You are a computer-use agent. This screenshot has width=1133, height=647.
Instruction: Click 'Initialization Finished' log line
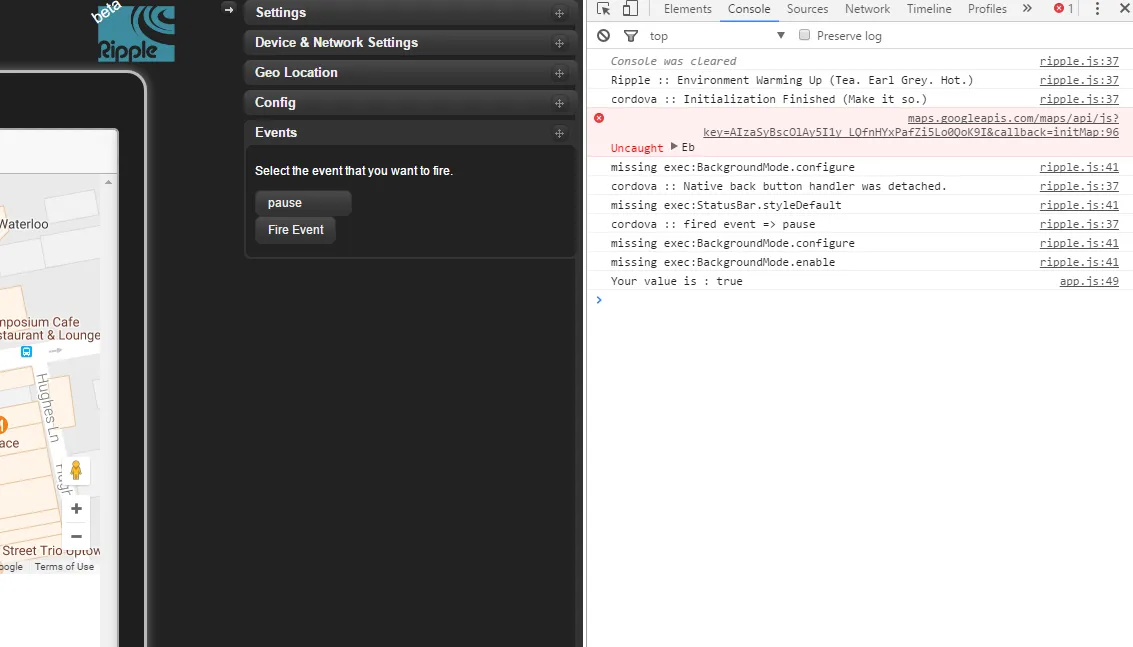pos(769,99)
